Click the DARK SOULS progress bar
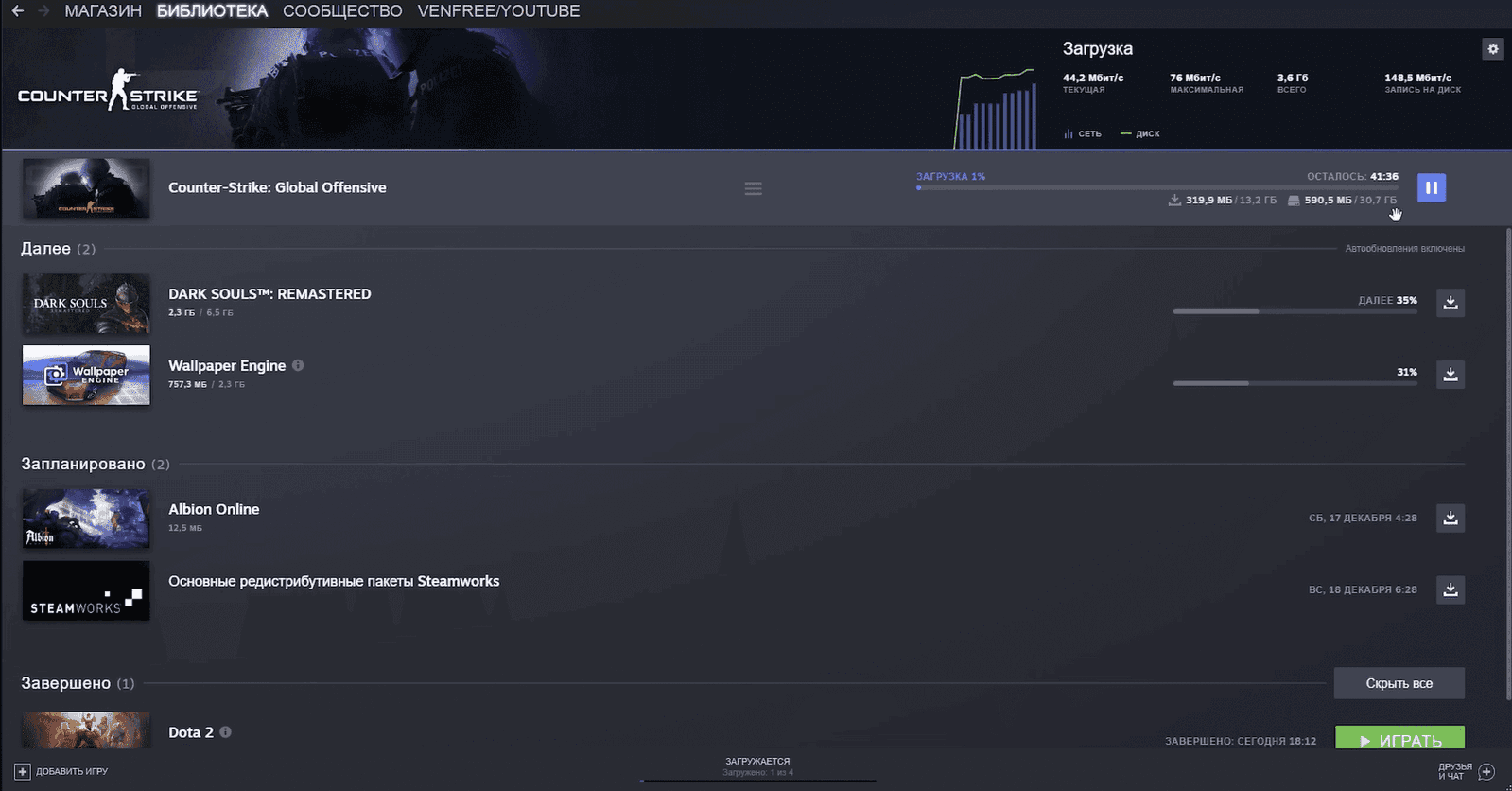The image size is (1512, 791). (1295, 311)
